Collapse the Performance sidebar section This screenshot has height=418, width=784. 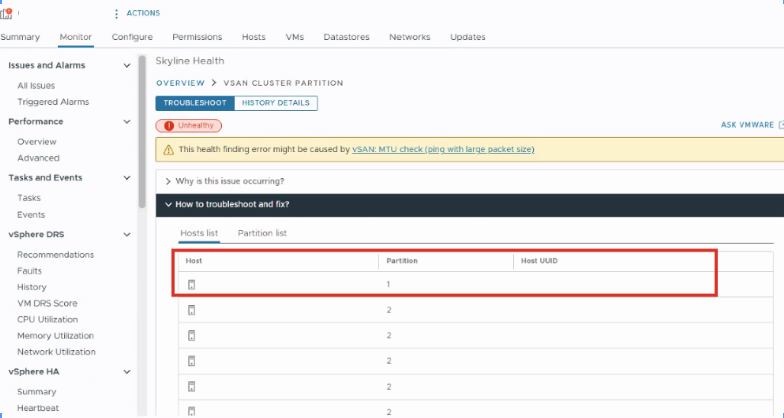point(126,122)
